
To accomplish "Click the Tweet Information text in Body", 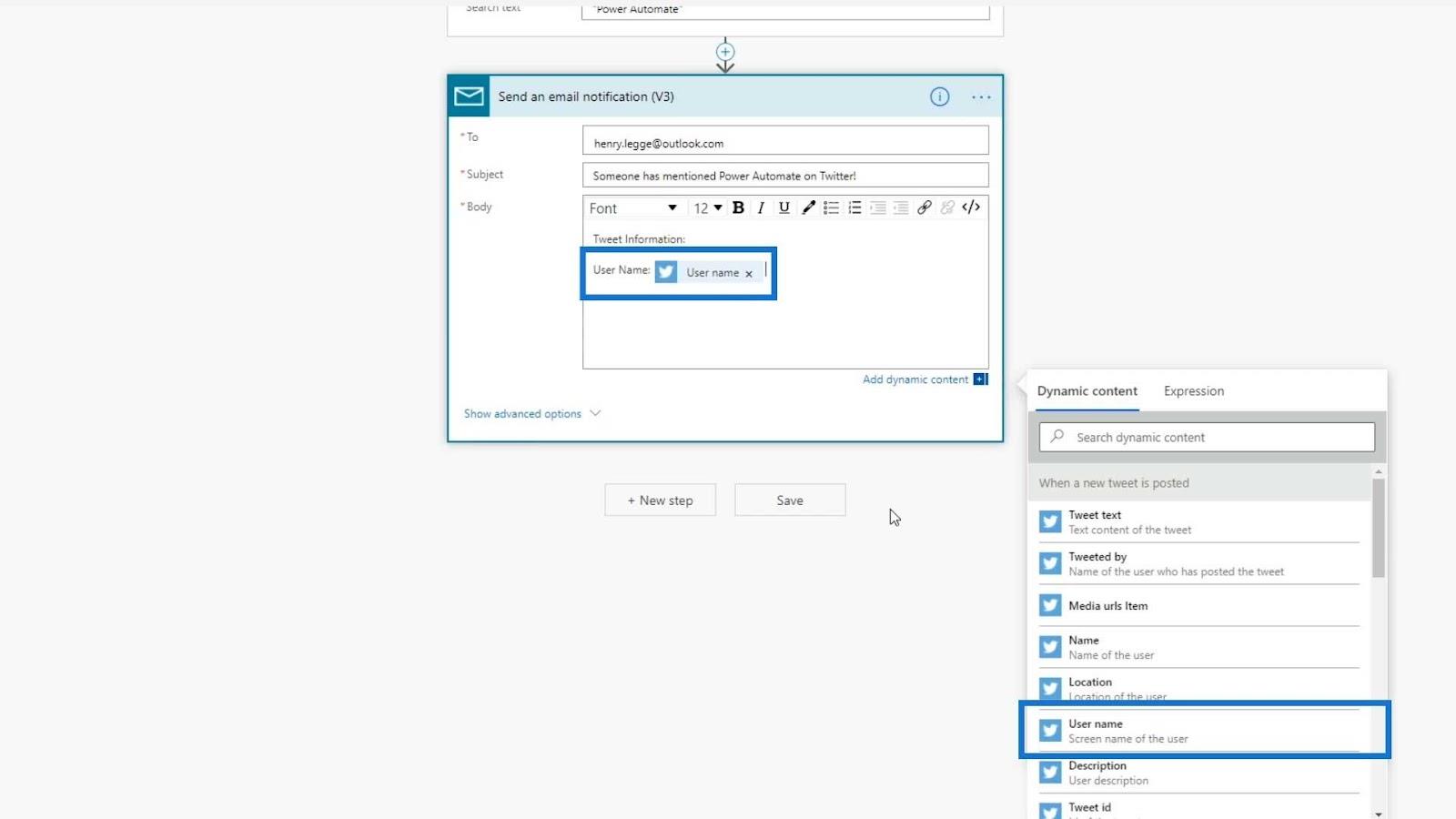I will [x=639, y=239].
